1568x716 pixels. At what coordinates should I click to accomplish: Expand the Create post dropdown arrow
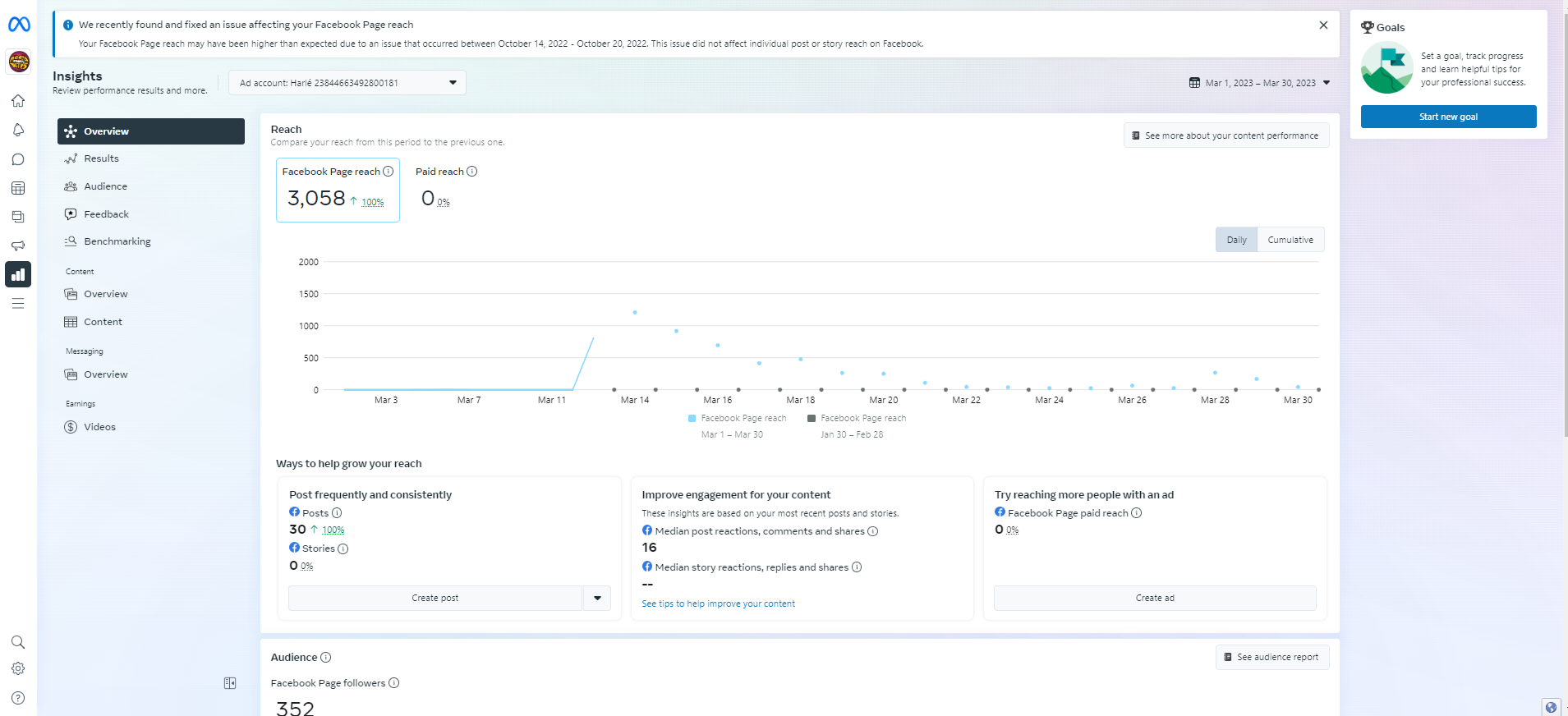[x=597, y=598]
